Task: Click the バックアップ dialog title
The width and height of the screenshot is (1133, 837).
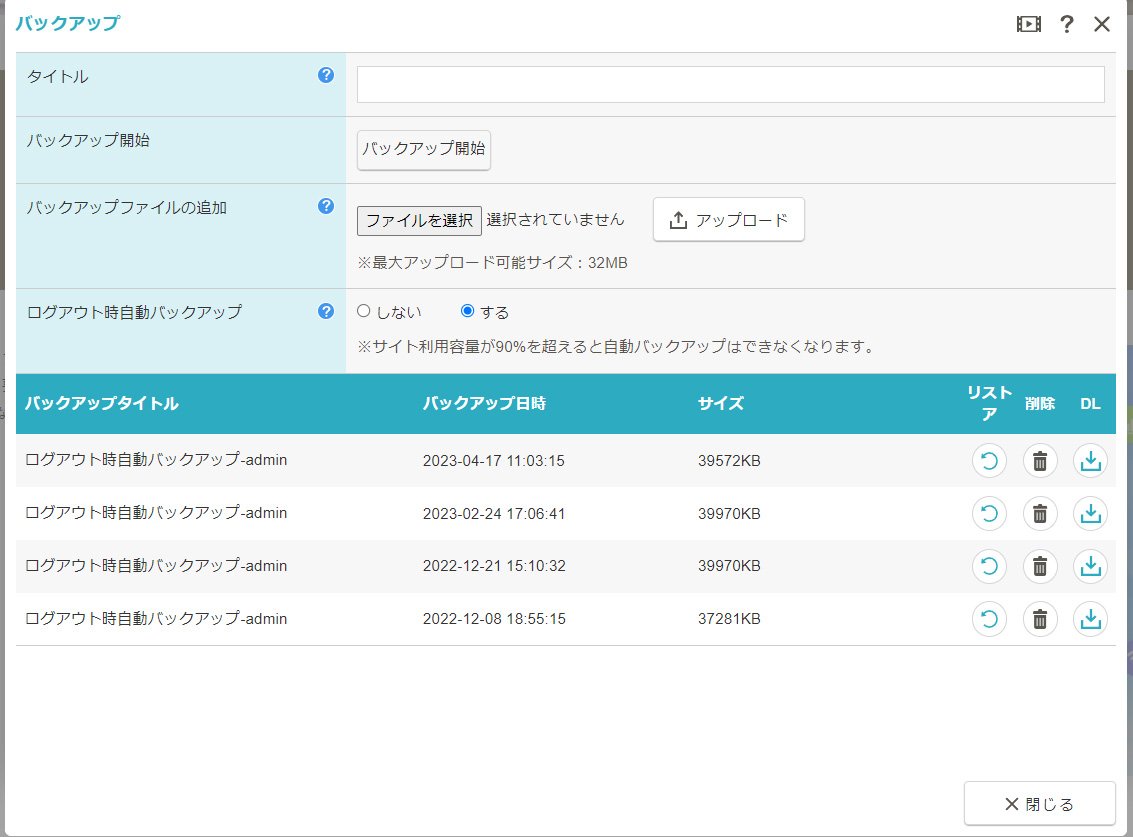Action: pyautogui.click(x=68, y=23)
